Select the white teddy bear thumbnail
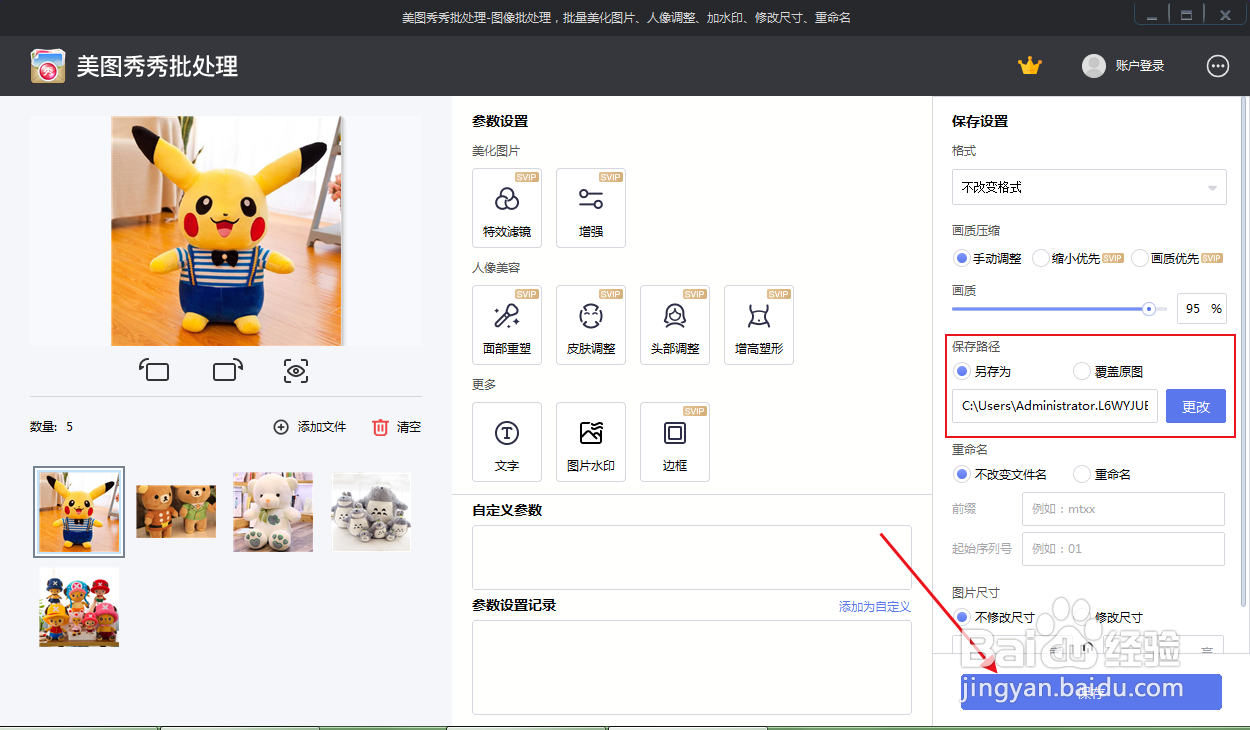Image resolution: width=1250 pixels, height=730 pixels. pos(273,512)
